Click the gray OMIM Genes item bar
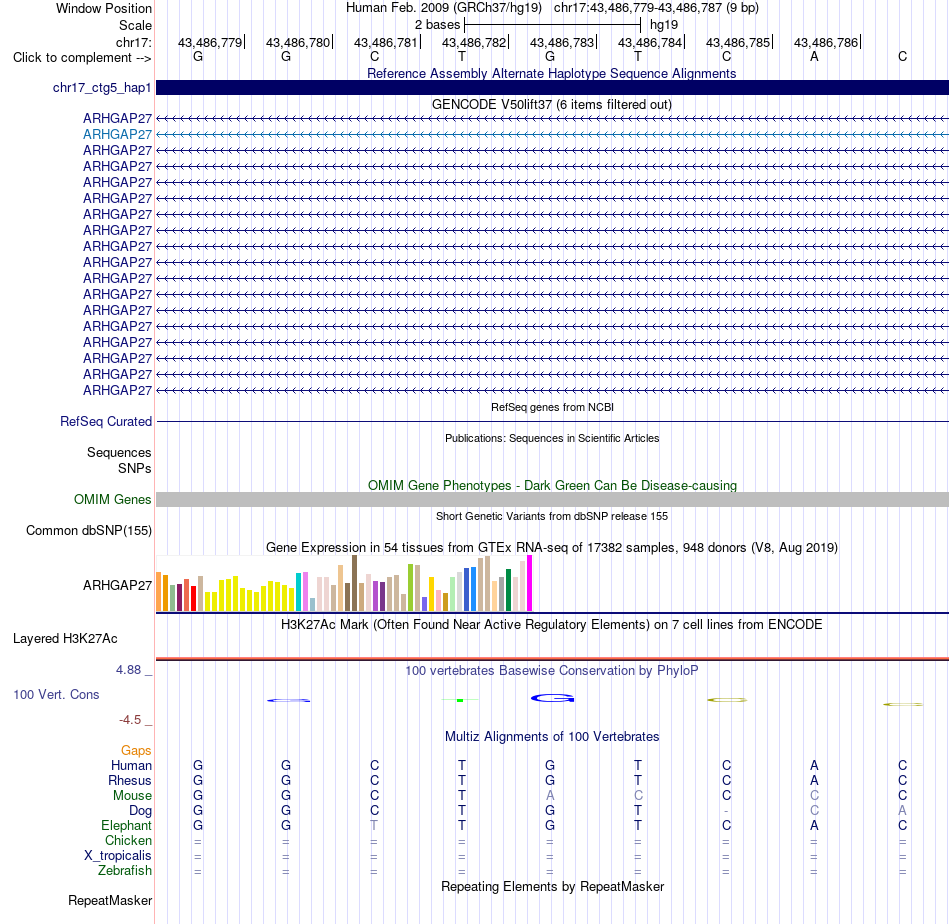950x924 pixels. pyautogui.click(x=552, y=499)
